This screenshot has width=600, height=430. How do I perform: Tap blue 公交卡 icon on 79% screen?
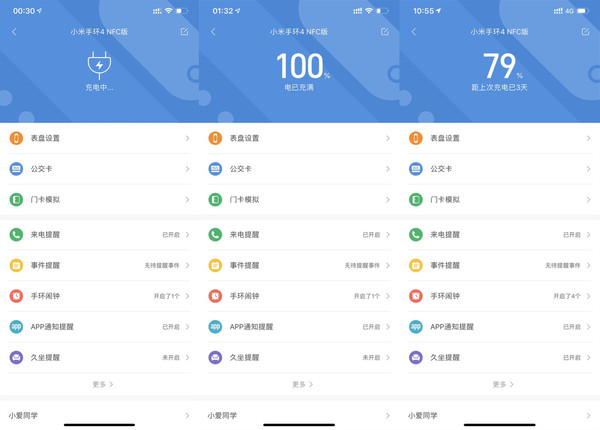point(416,169)
